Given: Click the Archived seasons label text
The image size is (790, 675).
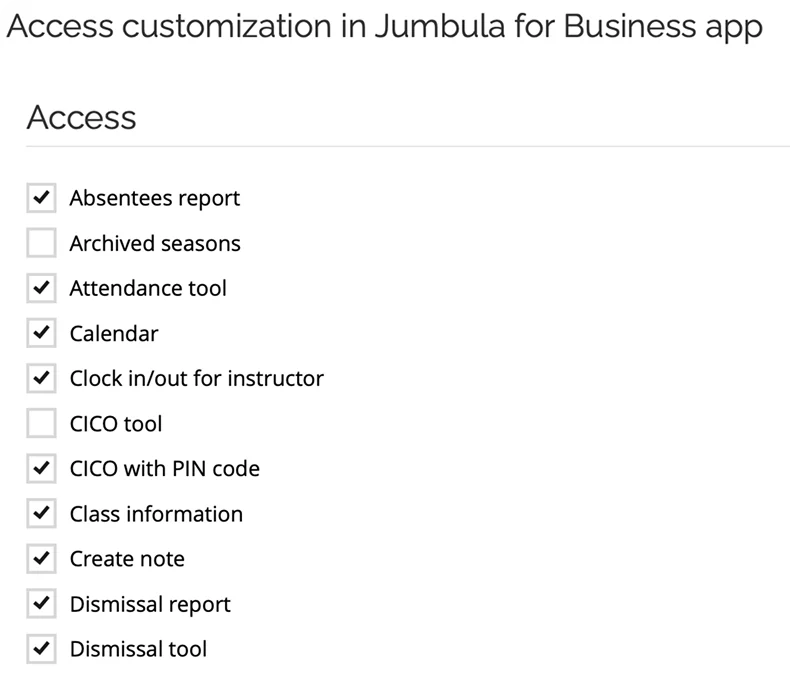Looking at the screenshot, I should [x=155, y=243].
